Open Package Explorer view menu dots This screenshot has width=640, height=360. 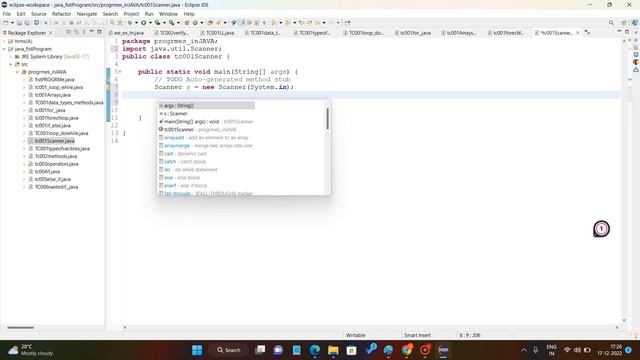(x=84, y=32)
